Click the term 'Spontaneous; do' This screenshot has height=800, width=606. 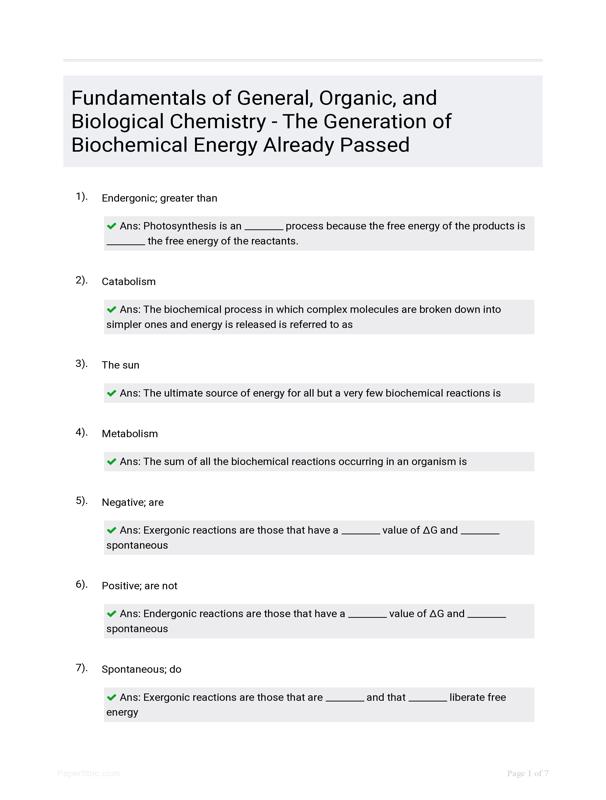tap(141, 669)
